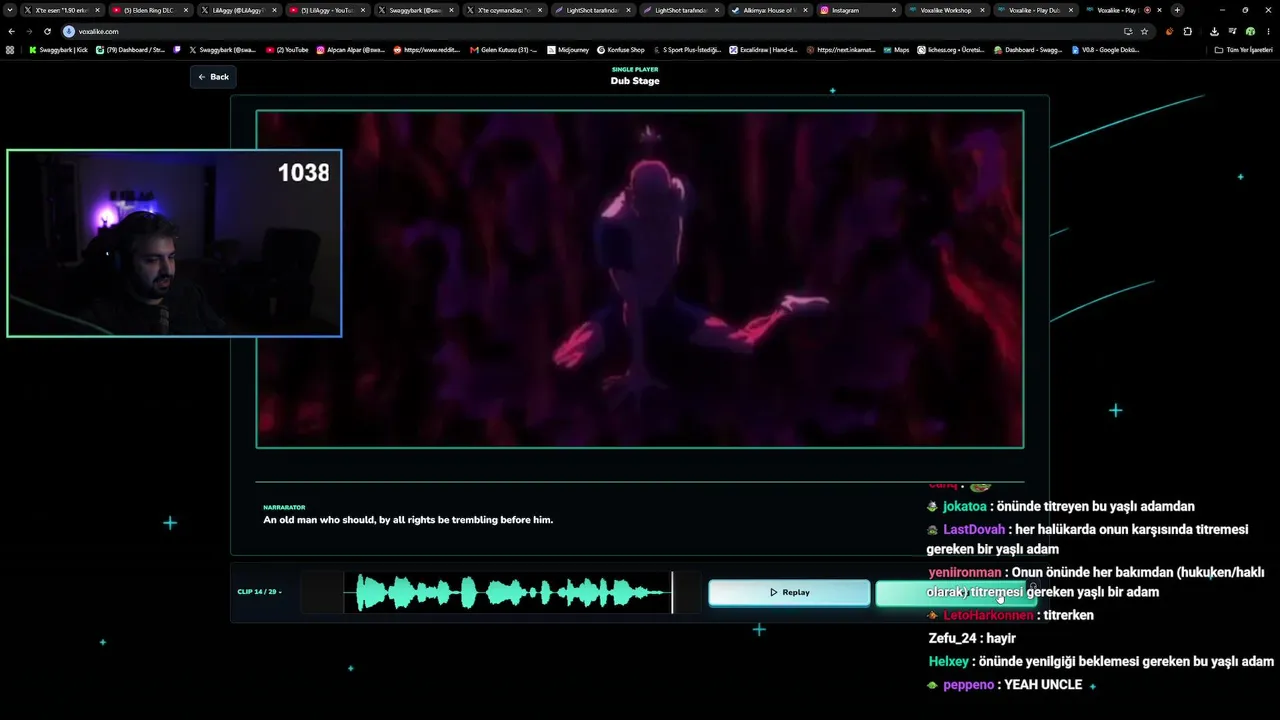
Task: Close the '(5) Elden Ring DLC' tab
Action: (186, 10)
